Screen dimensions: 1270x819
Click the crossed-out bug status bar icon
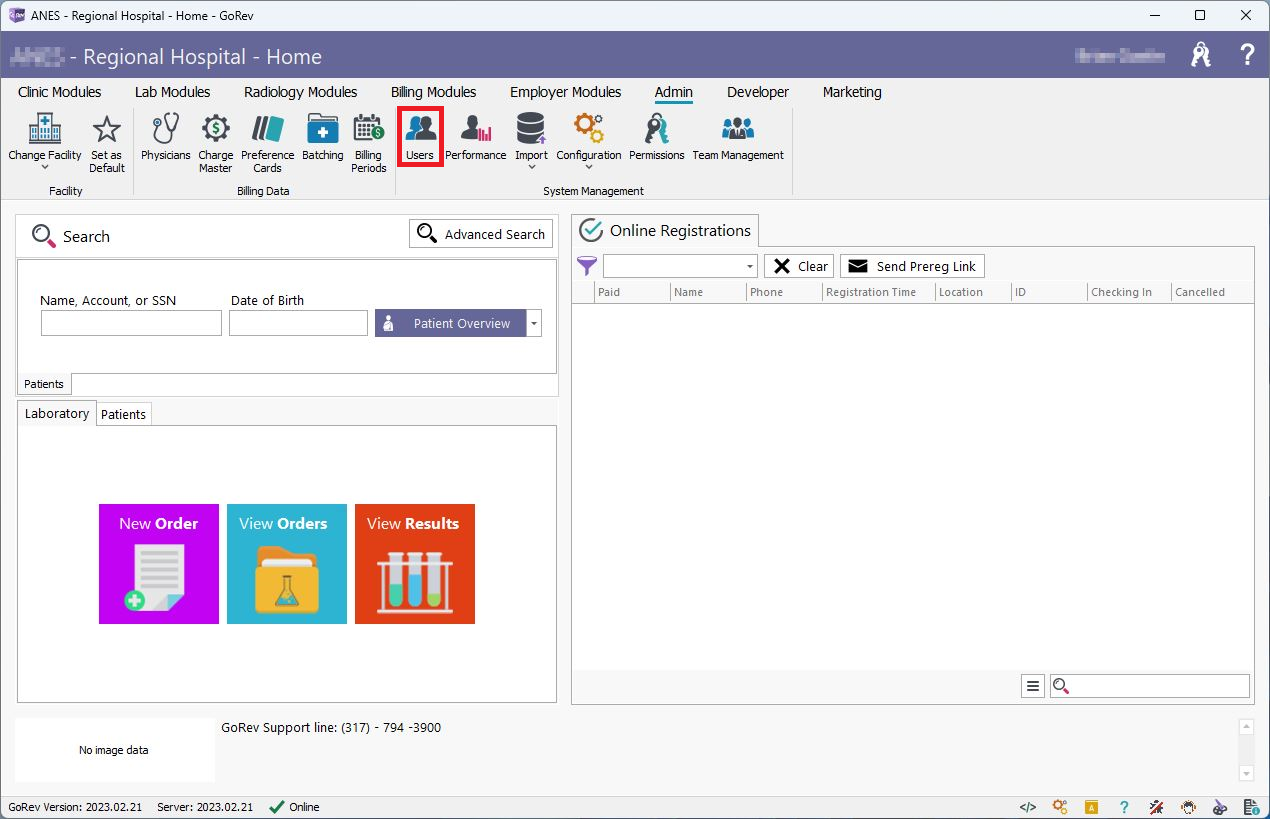[x=1156, y=807]
